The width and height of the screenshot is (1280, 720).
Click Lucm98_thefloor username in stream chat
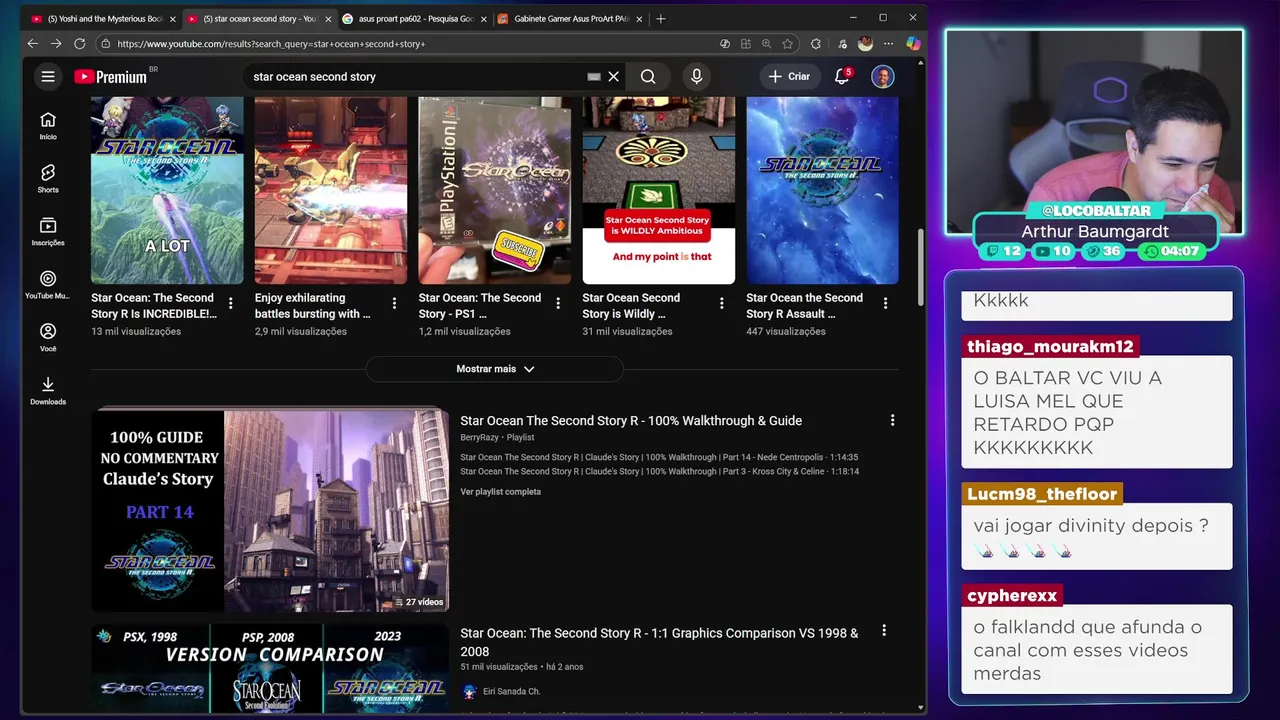tap(1042, 494)
